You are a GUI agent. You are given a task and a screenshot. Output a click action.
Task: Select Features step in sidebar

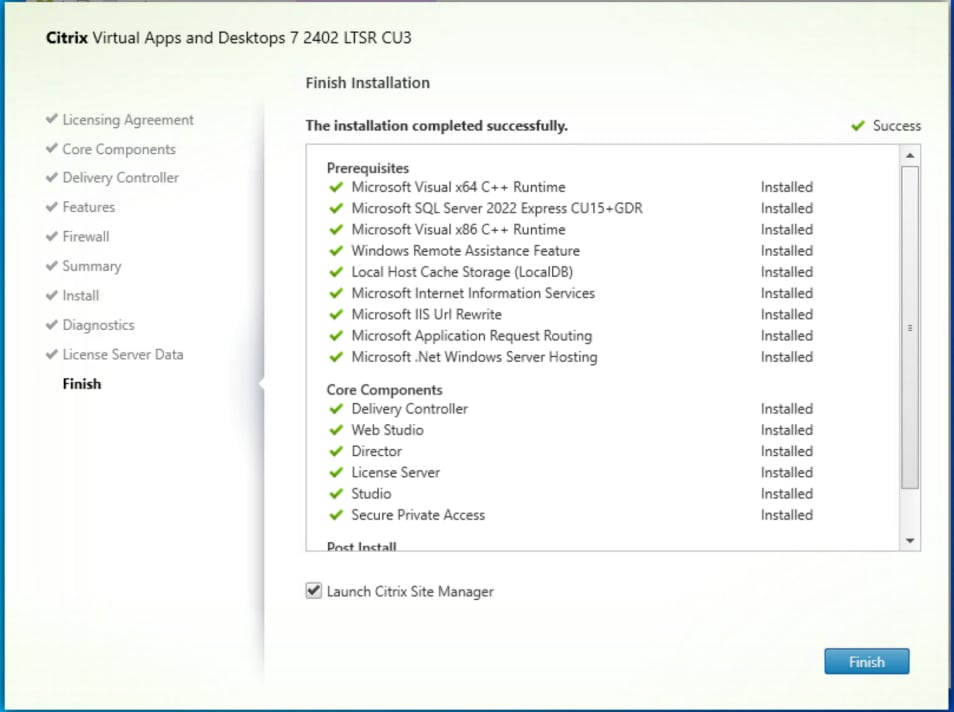(x=88, y=207)
